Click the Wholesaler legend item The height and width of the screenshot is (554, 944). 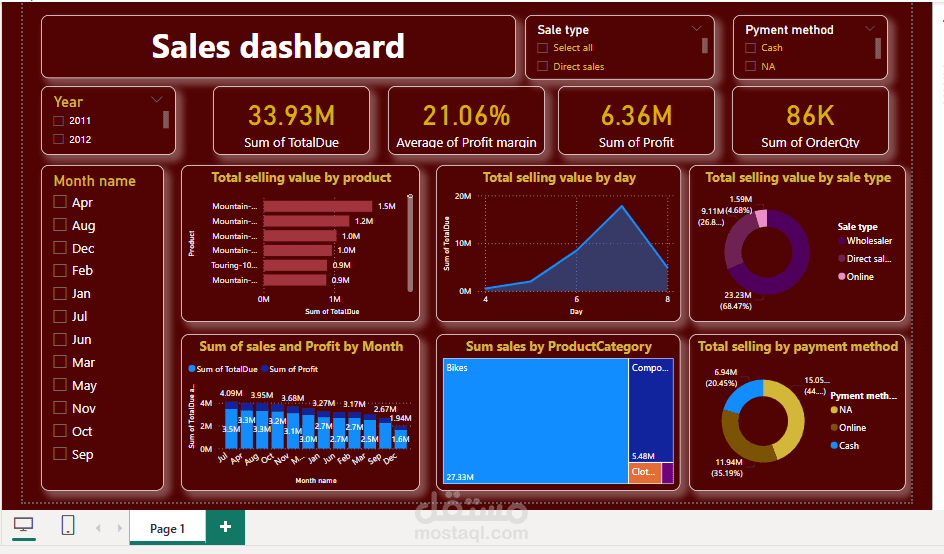865,241
